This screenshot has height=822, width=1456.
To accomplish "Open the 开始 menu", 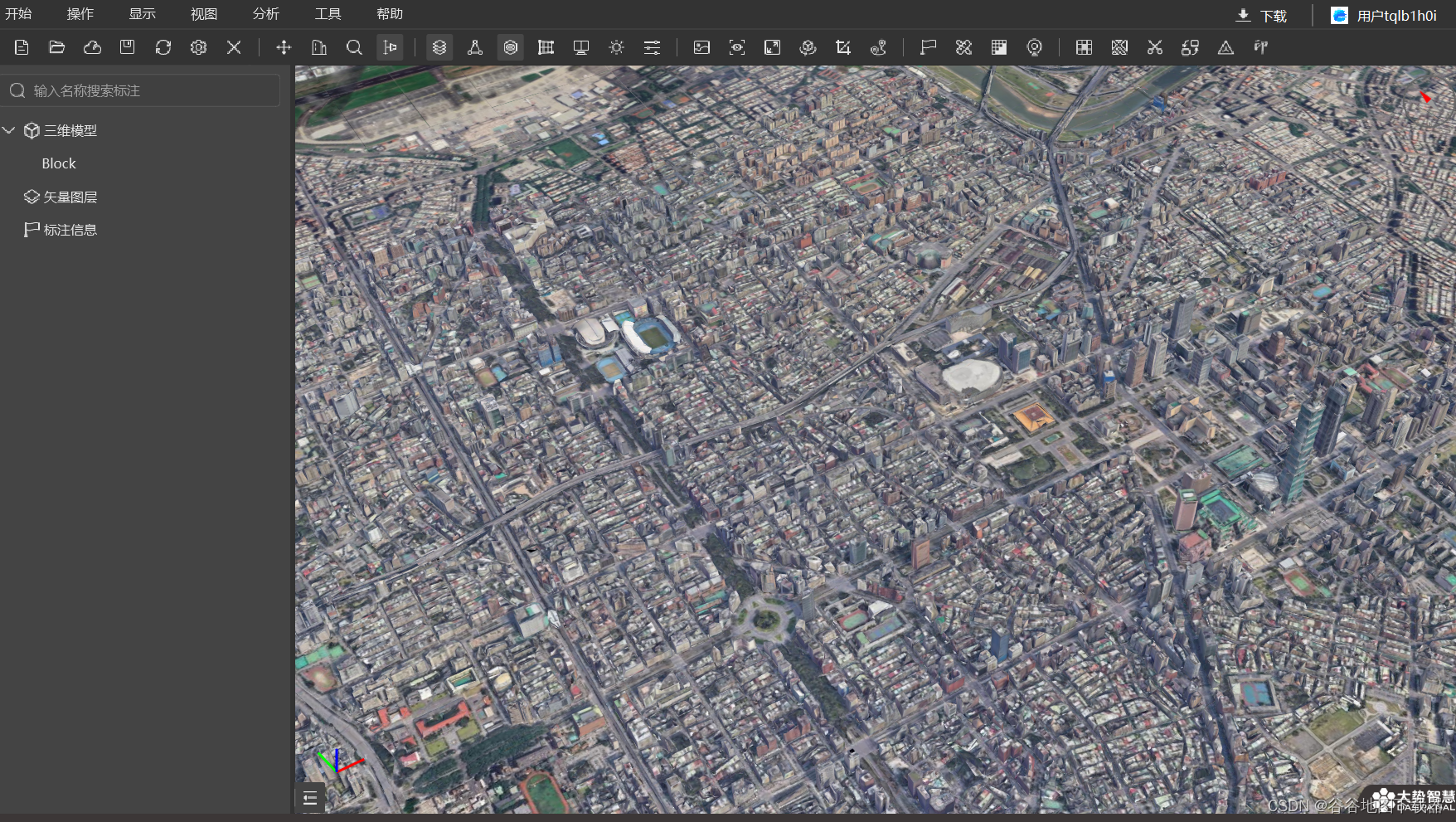I will point(18,14).
